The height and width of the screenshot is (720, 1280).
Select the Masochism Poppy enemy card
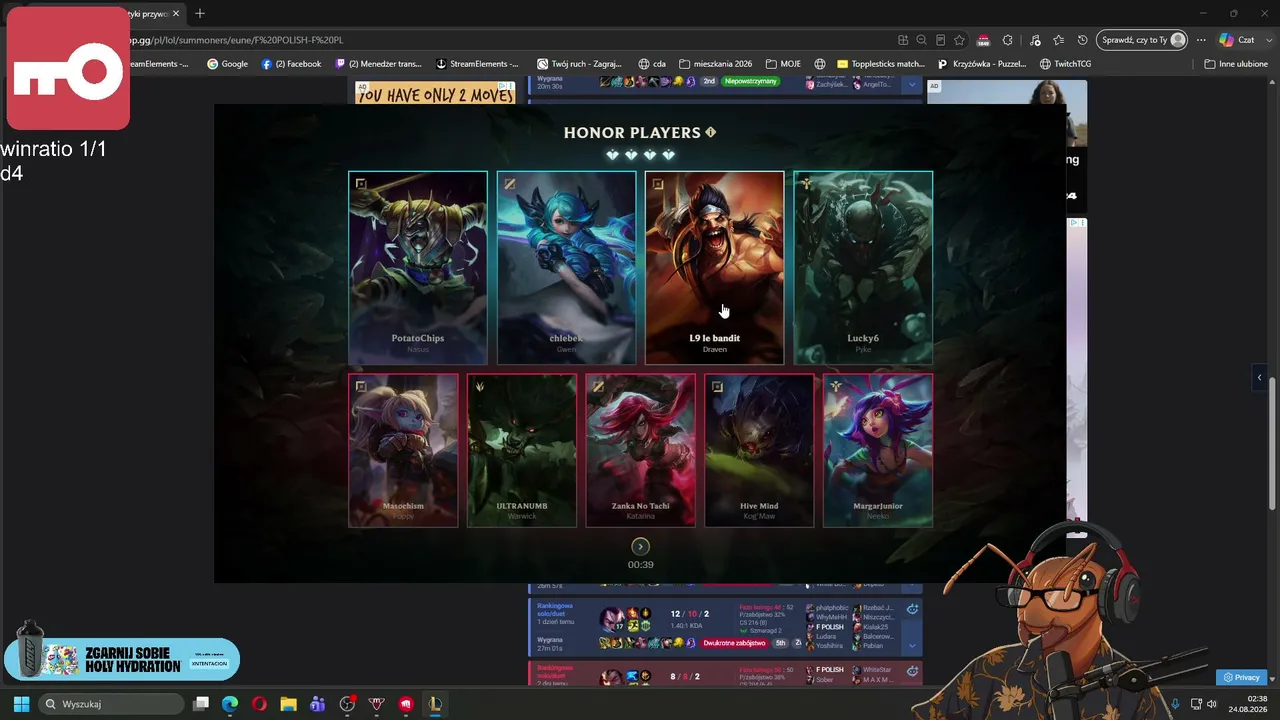tap(403, 450)
